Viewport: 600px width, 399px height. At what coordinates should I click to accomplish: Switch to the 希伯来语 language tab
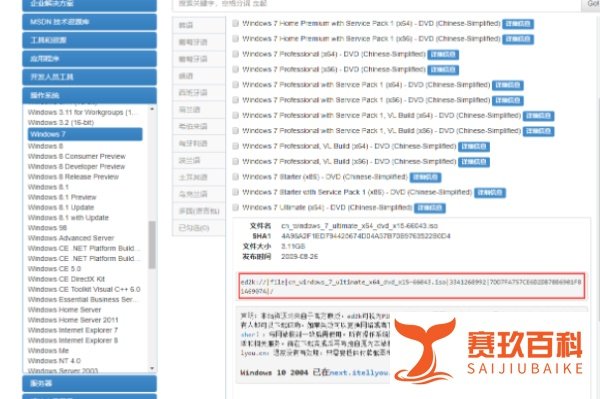coord(199,126)
